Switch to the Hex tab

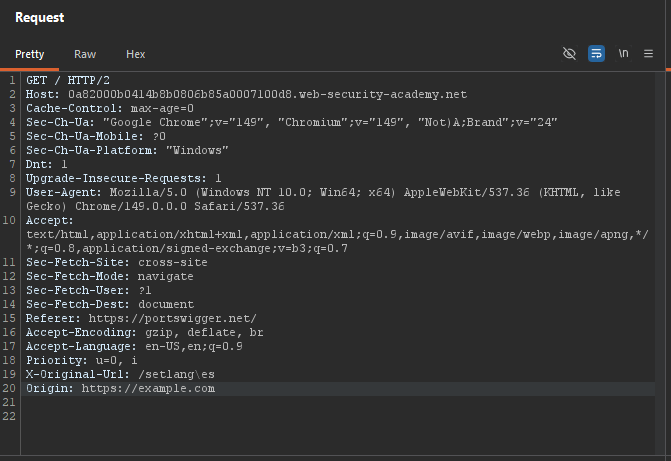point(136,54)
